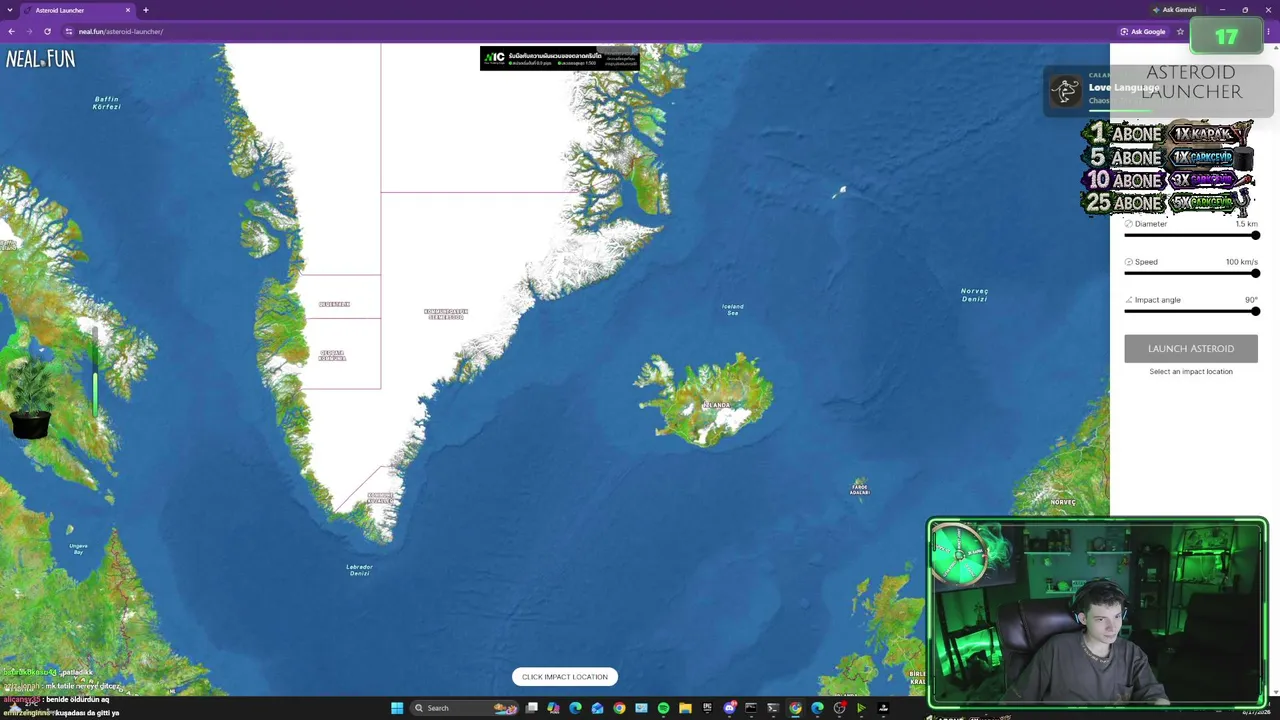The width and height of the screenshot is (1280, 720).
Task: Select the 'Labrador Denizi' map label
Action: pos(359,570)
